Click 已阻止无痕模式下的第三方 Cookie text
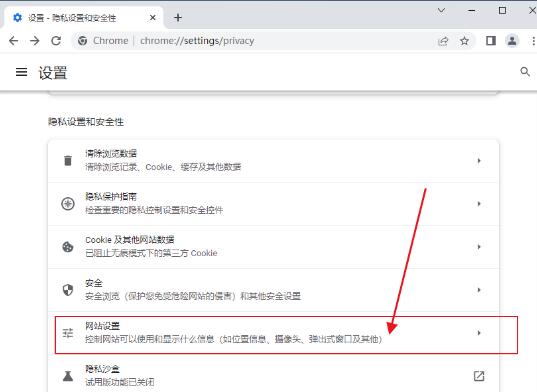 151,253
